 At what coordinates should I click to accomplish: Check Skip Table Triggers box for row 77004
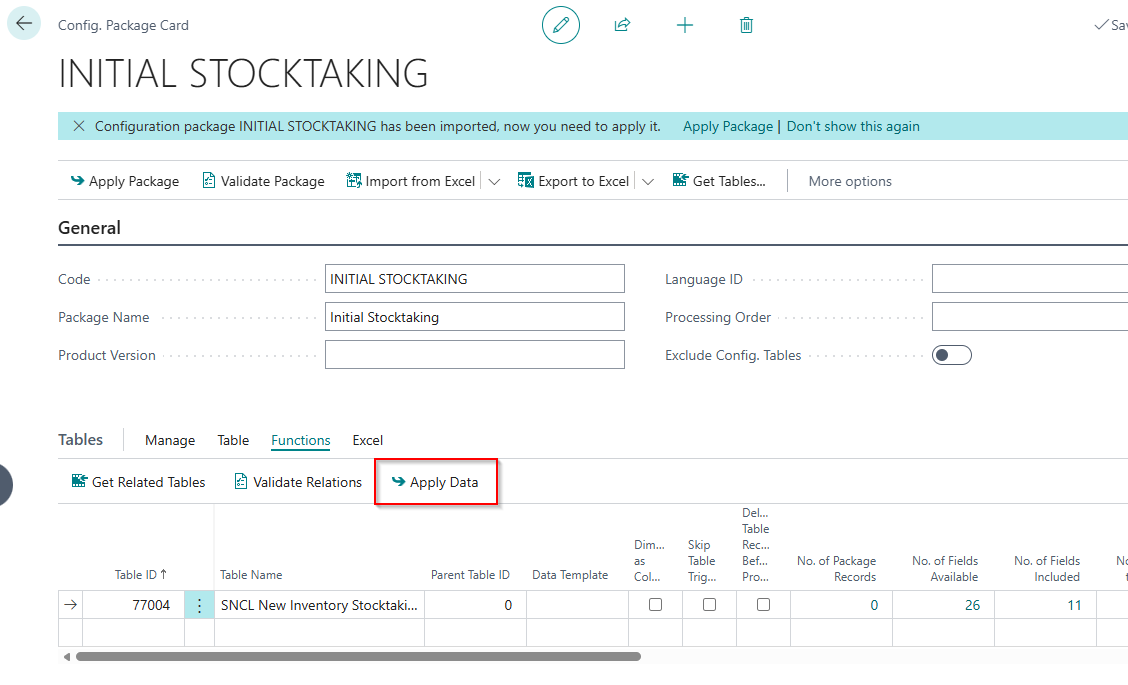click(709, 604)
